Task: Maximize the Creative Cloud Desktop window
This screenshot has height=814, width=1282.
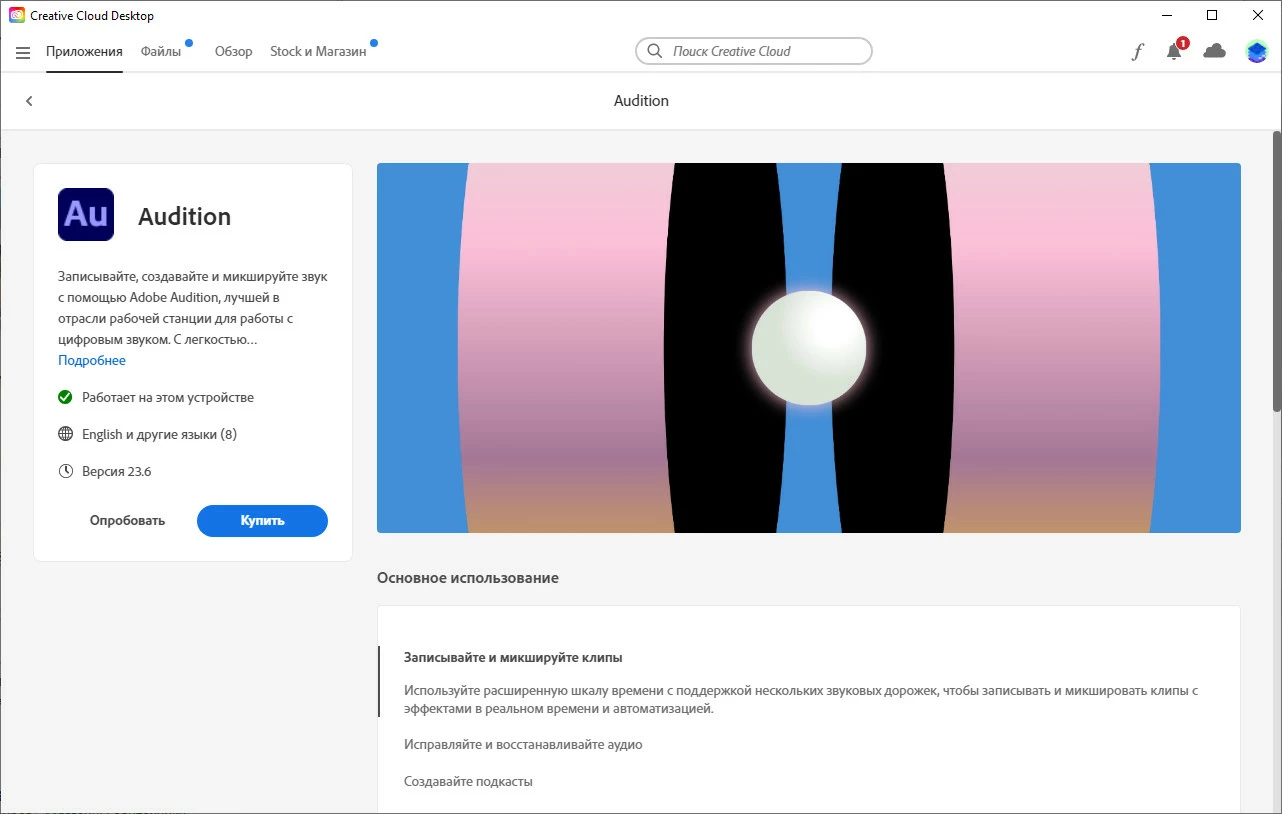Action: 1212,16
